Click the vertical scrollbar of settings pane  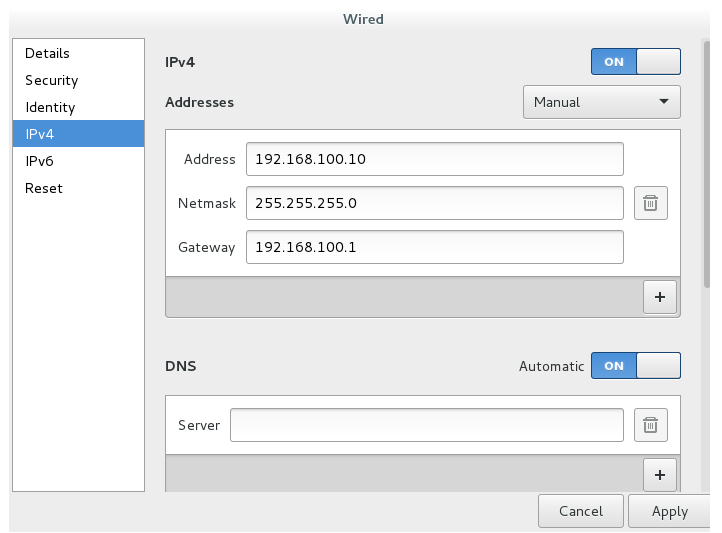pyautogui.click(x=707, y=165)
